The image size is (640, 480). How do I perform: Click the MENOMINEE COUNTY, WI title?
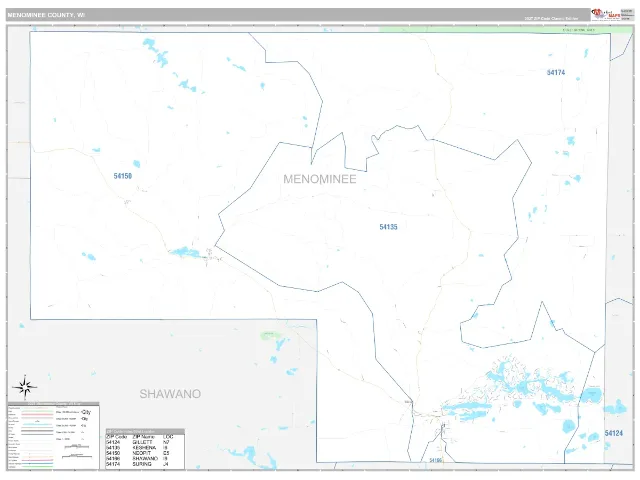pos(46,15)
